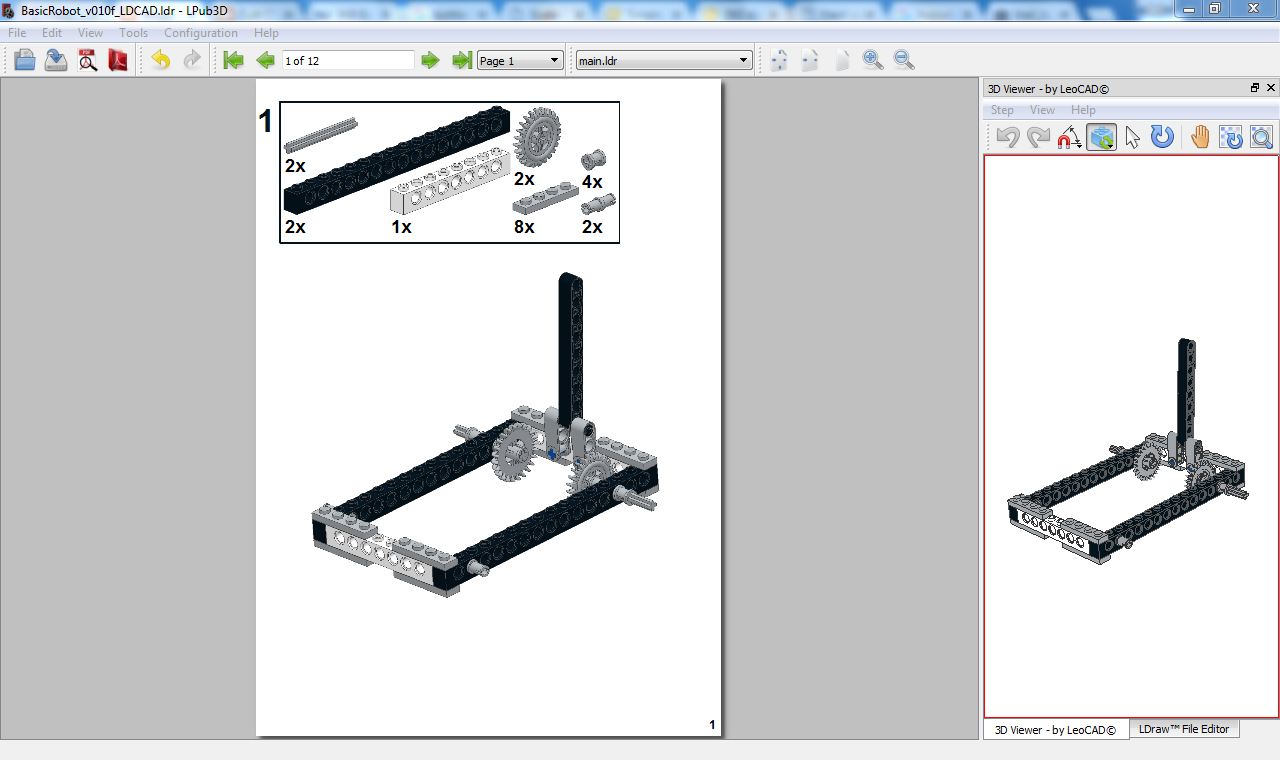Viewport: 1280px width, 760px height.
Task: Select the Export to PDF tool
Action: click(x=118, y=60)
